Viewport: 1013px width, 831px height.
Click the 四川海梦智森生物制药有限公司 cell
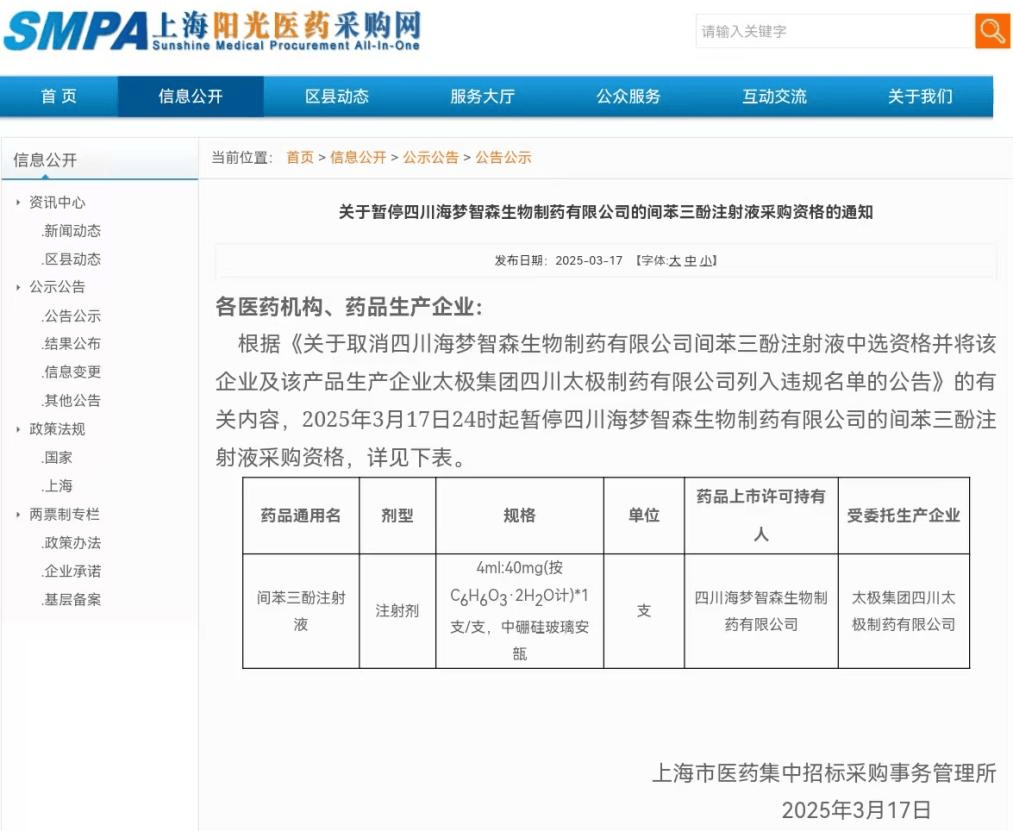(x=761, y=611)
